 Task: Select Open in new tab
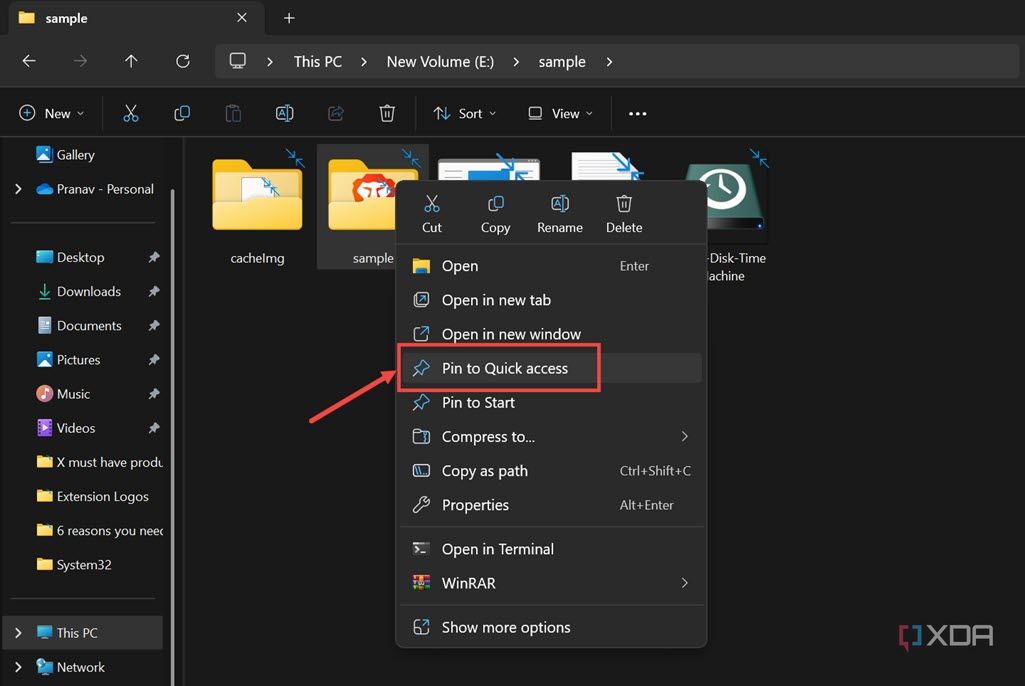[x=551, y=300]
